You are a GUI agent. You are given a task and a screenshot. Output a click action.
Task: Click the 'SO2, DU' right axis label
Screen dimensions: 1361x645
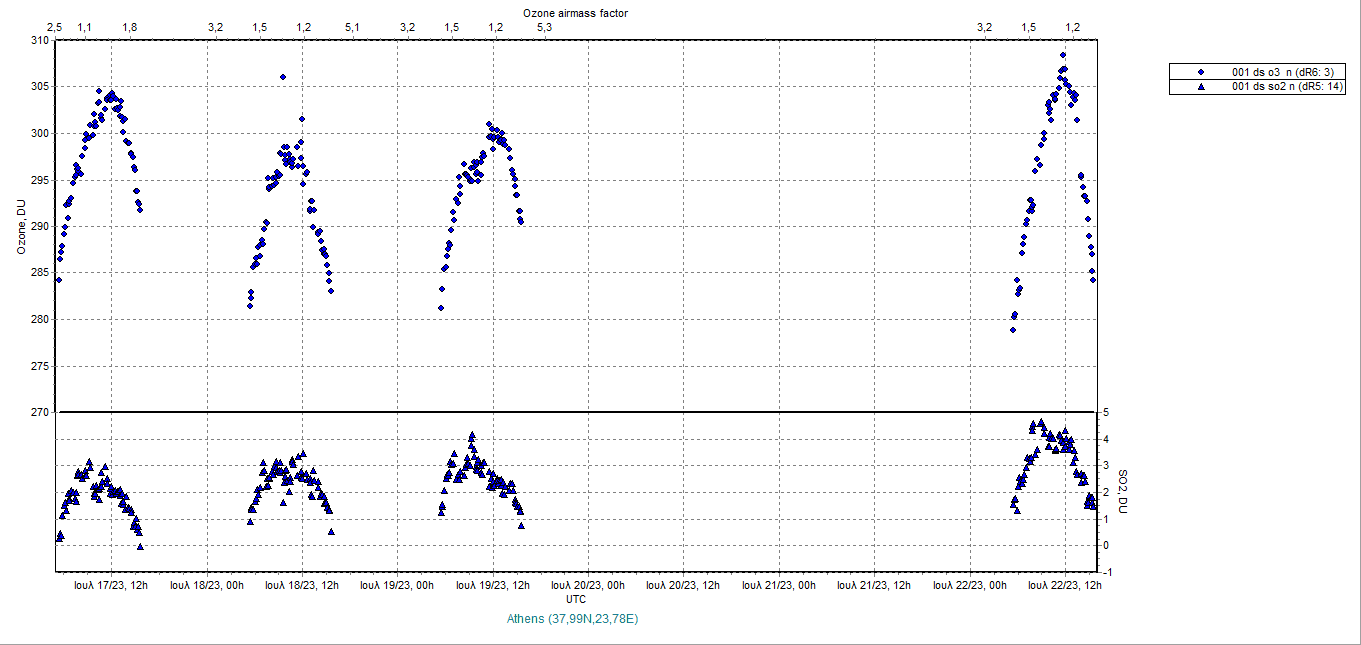coord(1122,492)
